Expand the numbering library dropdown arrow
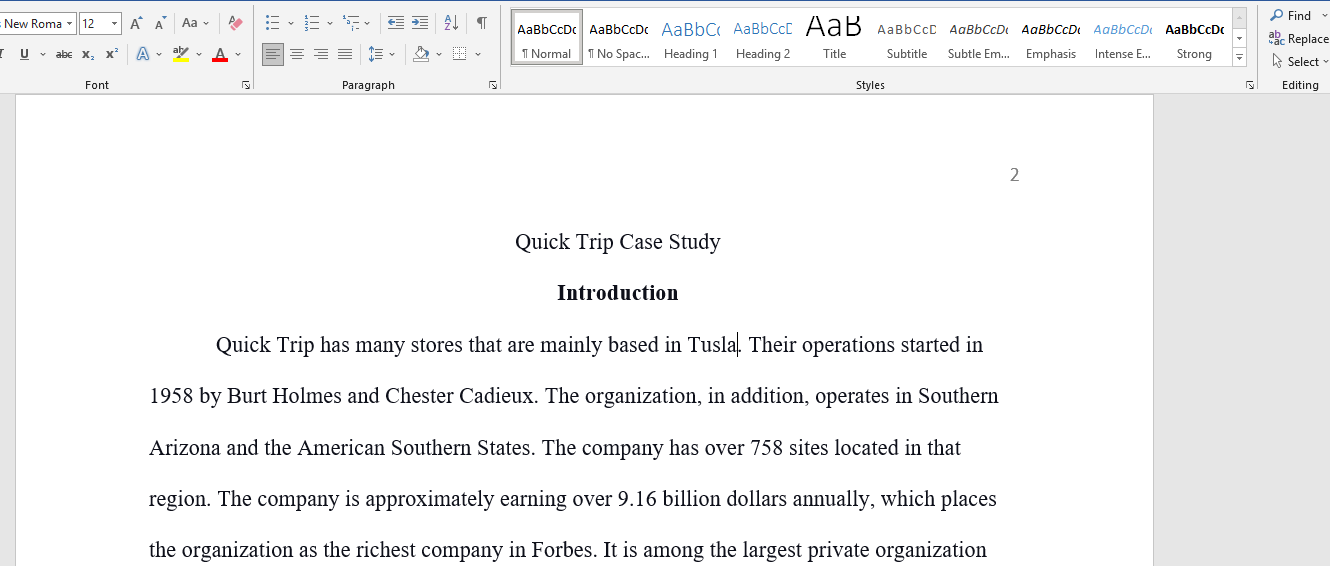 (330, 23)
